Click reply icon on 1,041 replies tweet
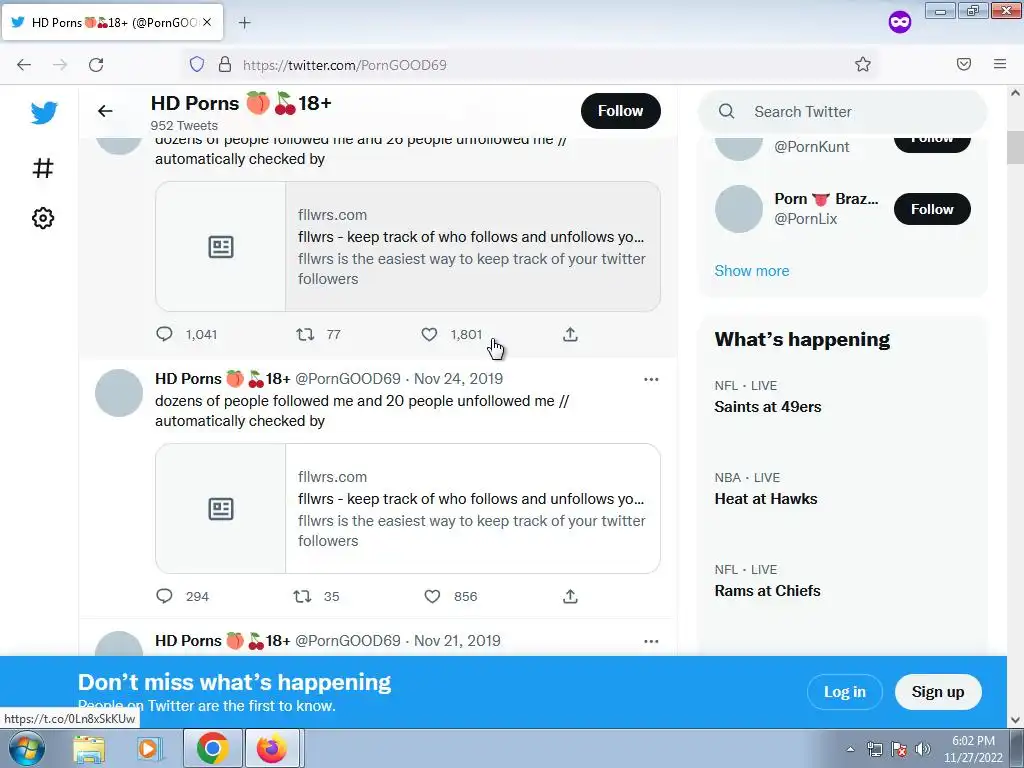This screenshot has height=768, width=1024. tap(164, 334)
